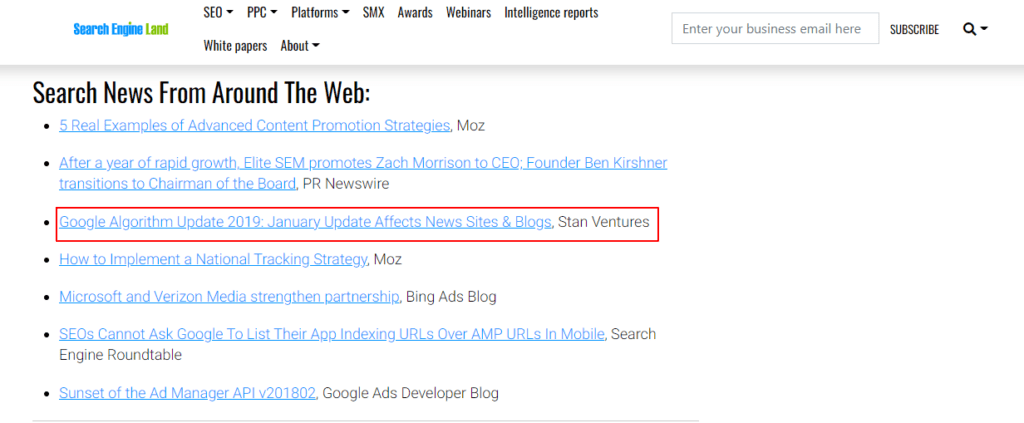
Task: Open Intelligence reports from navigation
Action: (551, 13)
